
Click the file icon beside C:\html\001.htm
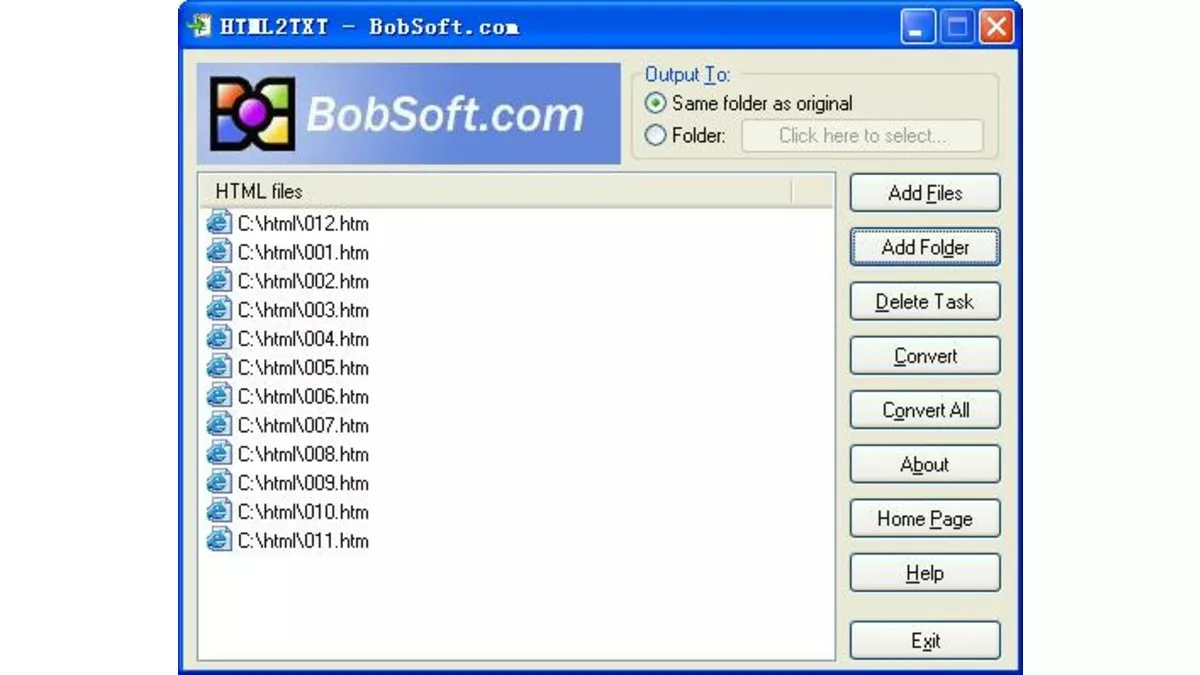point(218,252)
